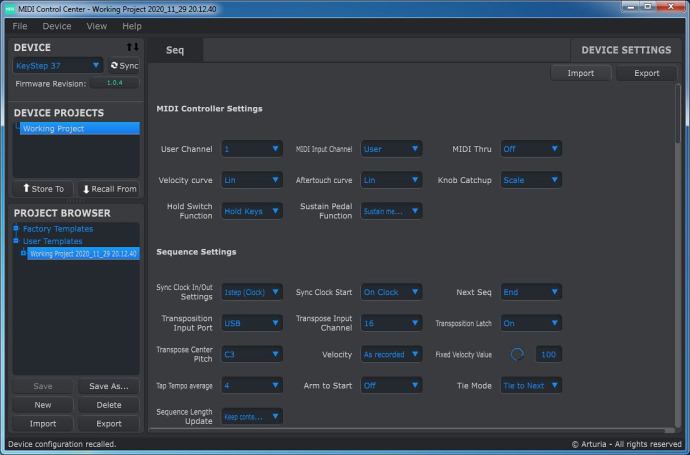Open the Velocity curve dropdown
Viewport: 690px width, 455px height.
252,180
